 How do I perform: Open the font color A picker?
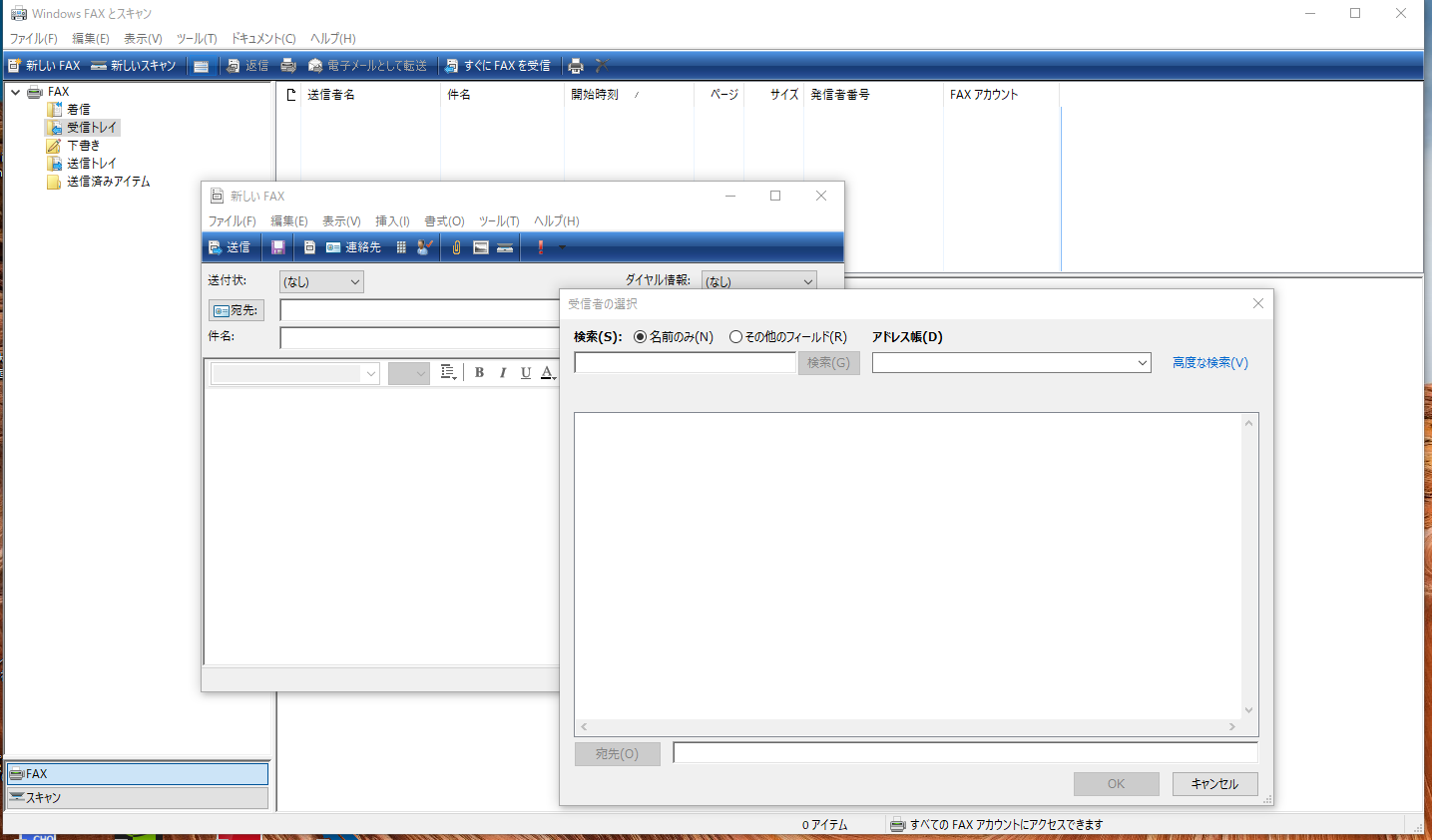tap(548, 372)
